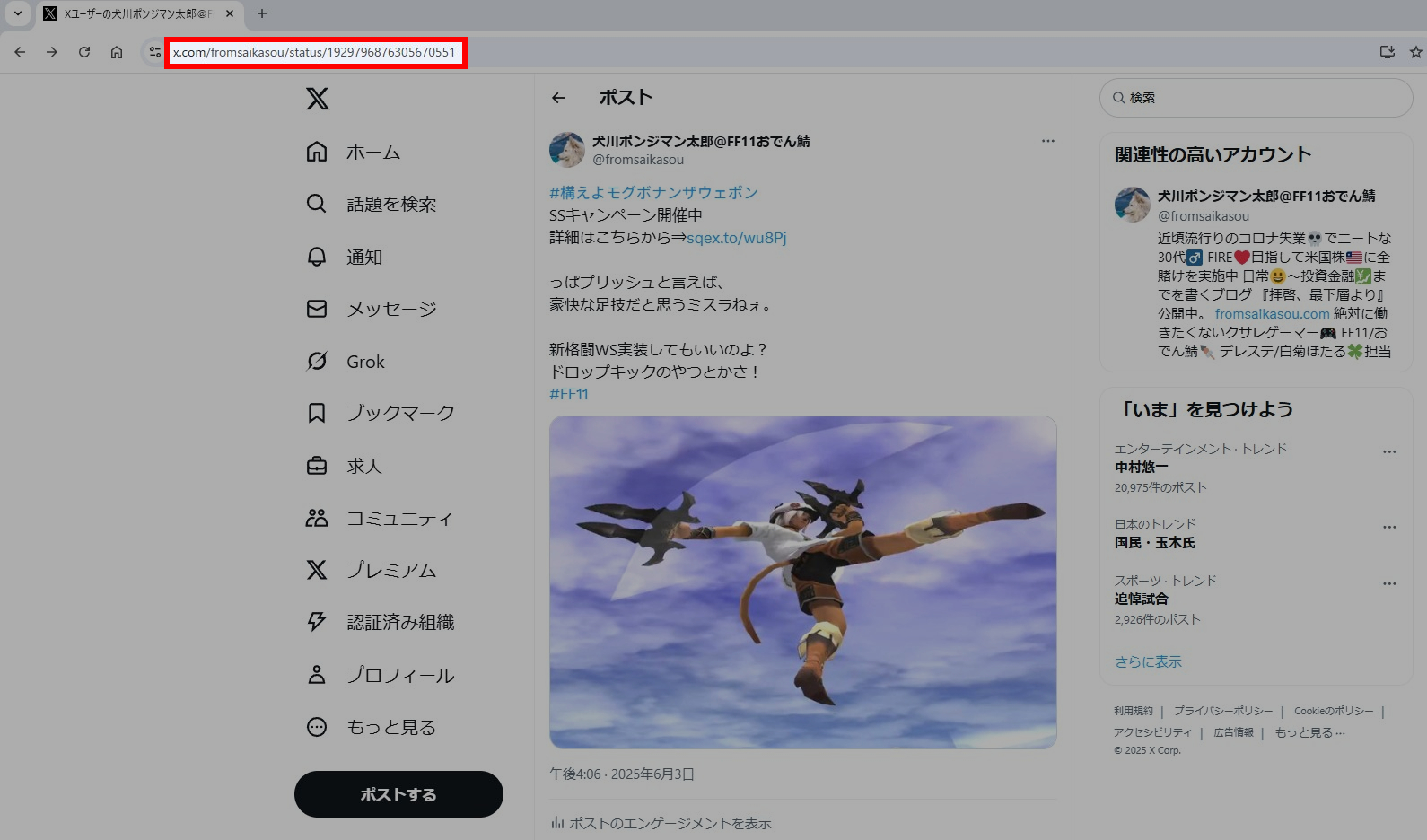Open the 国民・玉木氏 trend
The height and width of the screenshot is (840, 1427).
1155,543
